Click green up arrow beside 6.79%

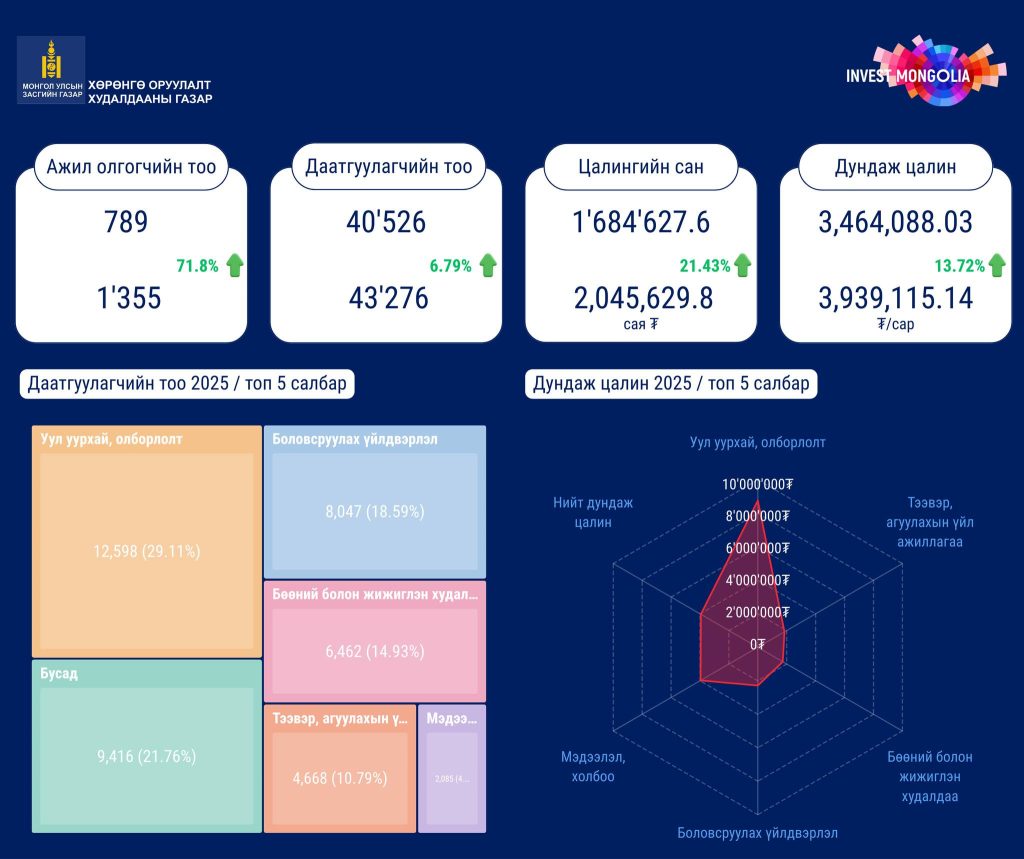click(x=488, y=266)
